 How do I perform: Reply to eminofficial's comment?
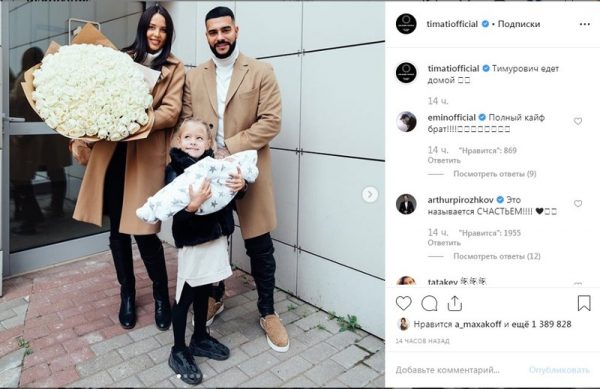click(444, 160)
